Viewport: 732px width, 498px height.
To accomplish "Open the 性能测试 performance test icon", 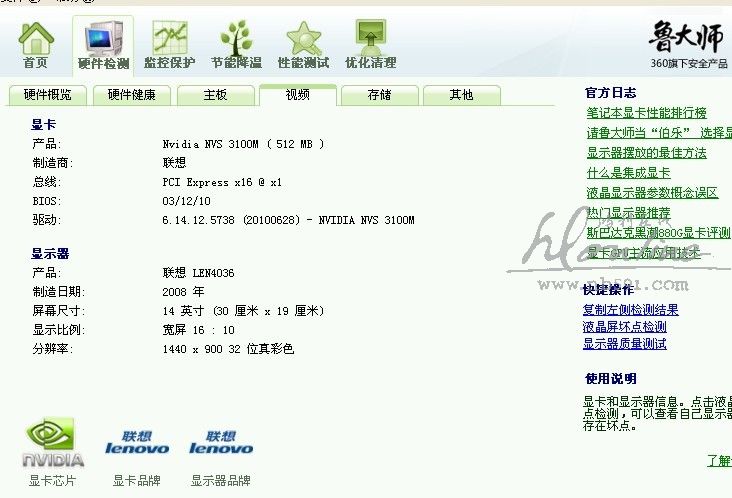I will click(303, 44).
